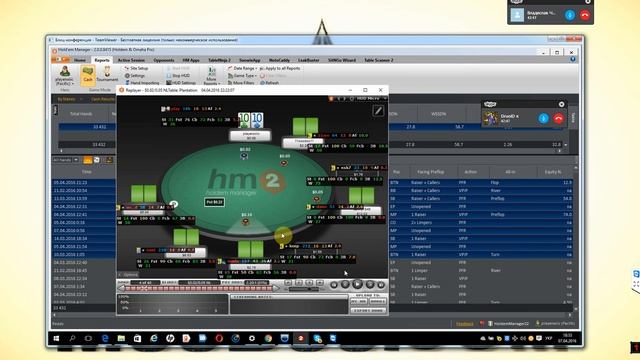Open Opera from the taskbar
Viewport: 640px width, 360px height.
tap(219, 338)
